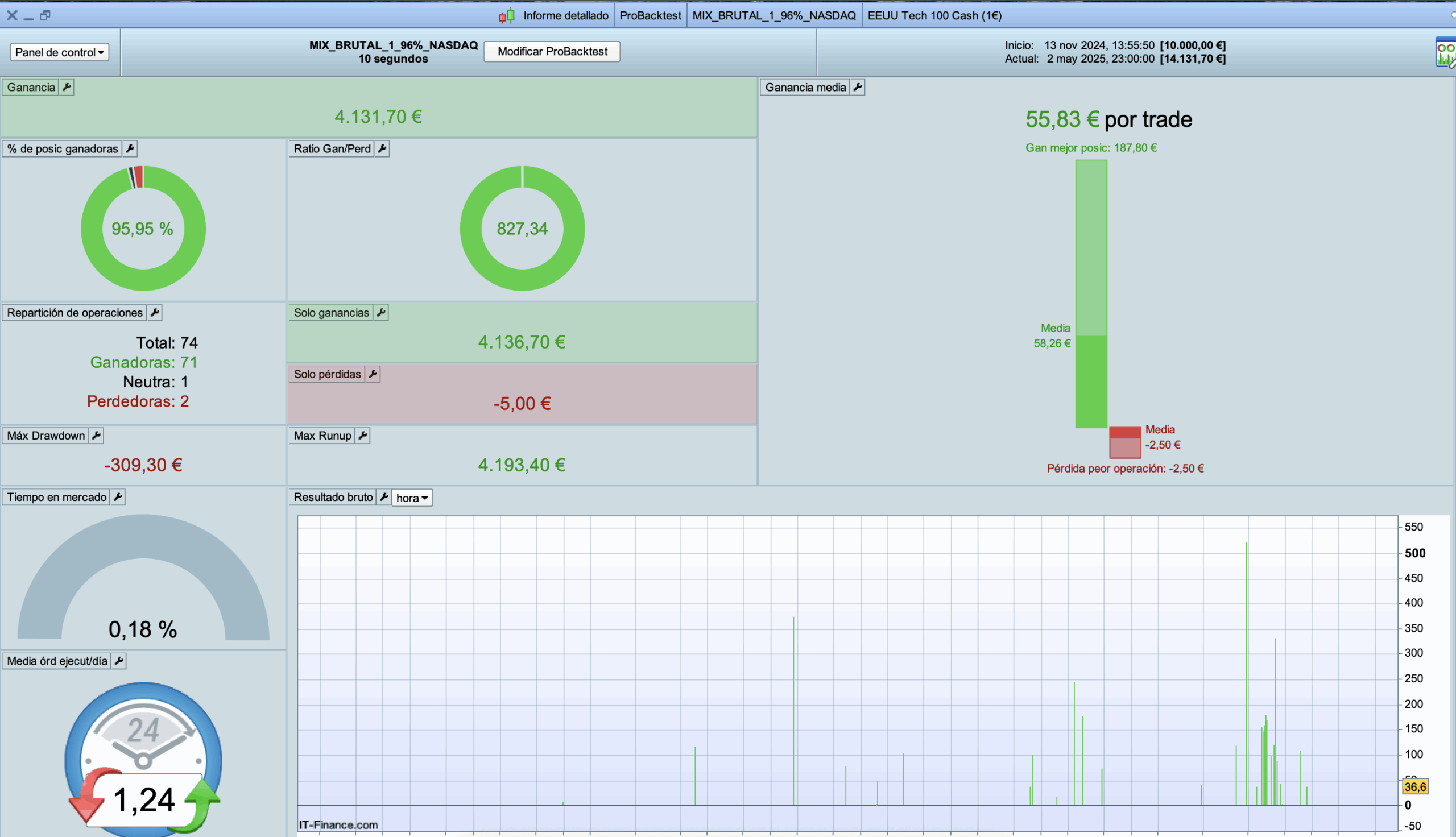Screen dimensions: 1456x837
Task: Click the Max Runup label
Action: click(x=322, y=436)
